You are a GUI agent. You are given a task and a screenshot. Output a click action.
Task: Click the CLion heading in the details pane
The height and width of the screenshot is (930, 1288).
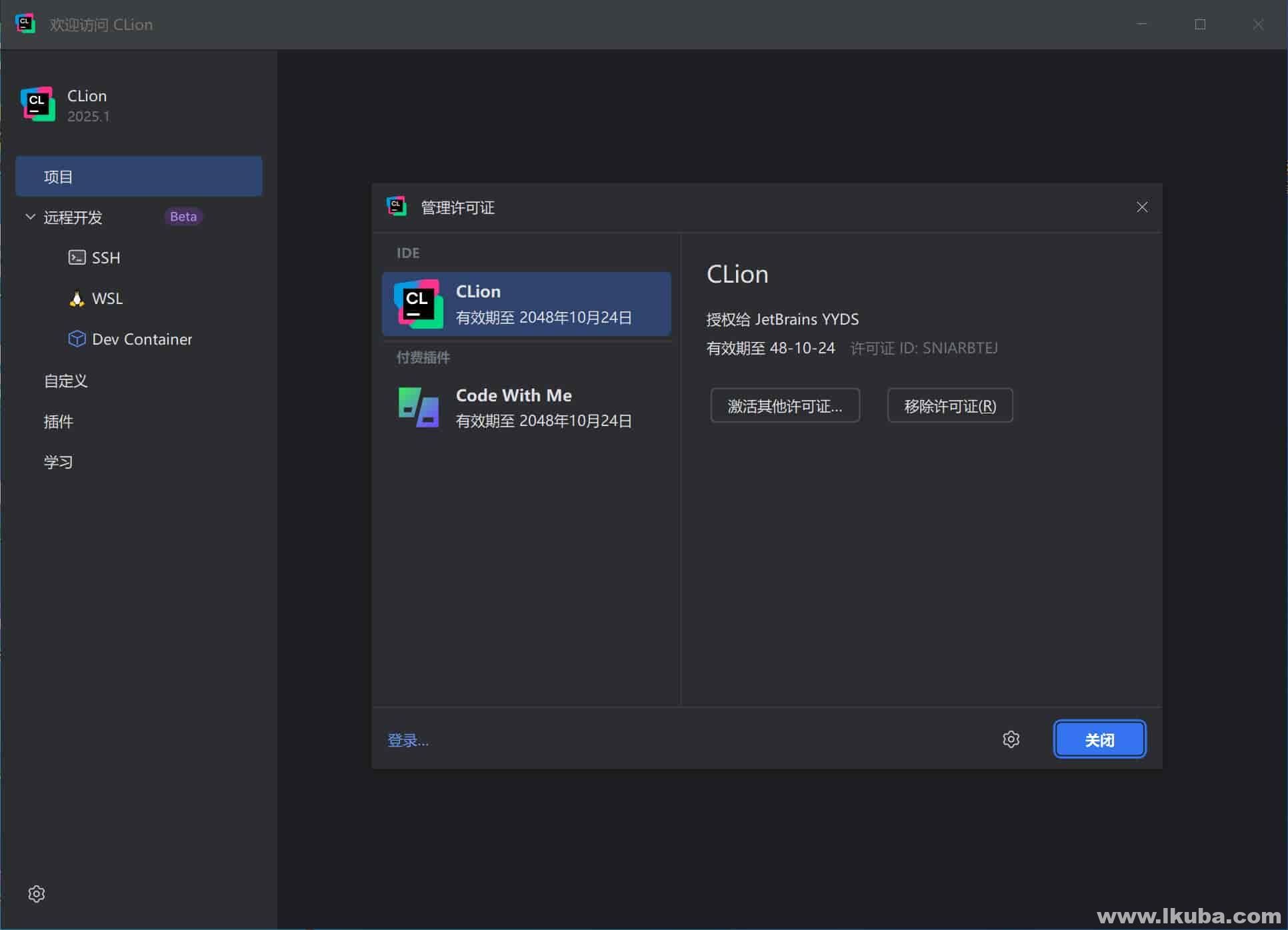(737, 275)
